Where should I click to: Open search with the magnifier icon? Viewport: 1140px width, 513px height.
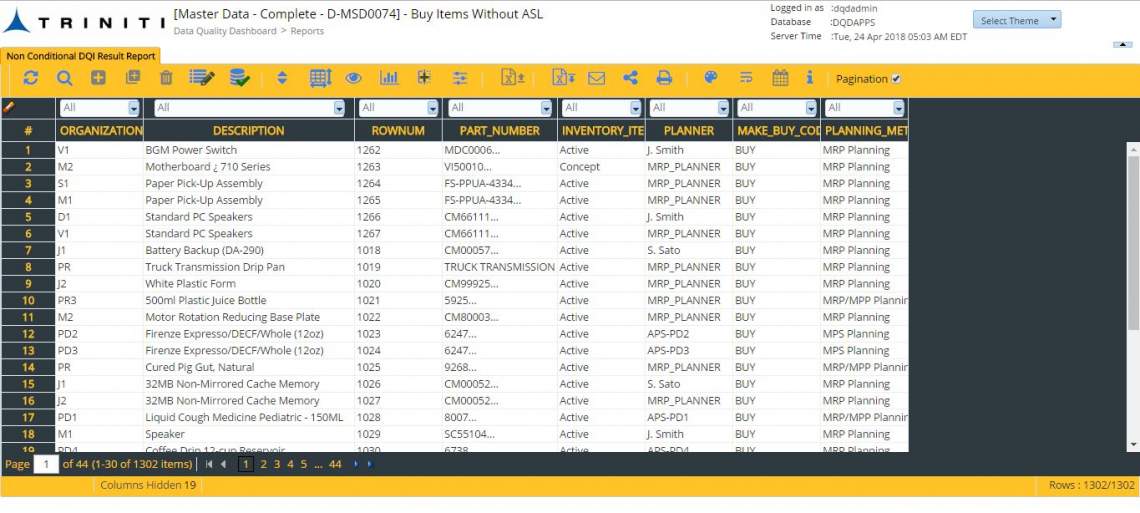coord(65,78)
